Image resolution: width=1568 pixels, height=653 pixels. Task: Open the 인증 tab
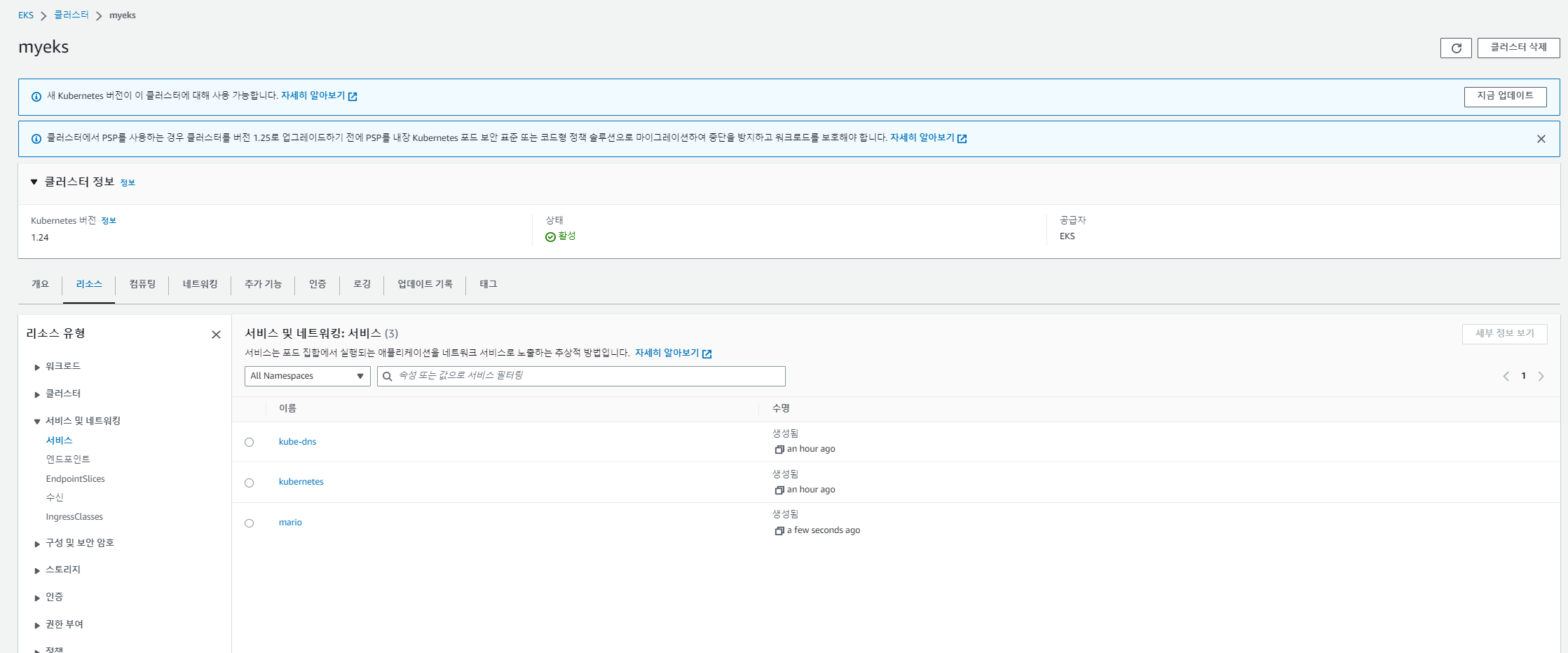[x=318, y=284]
